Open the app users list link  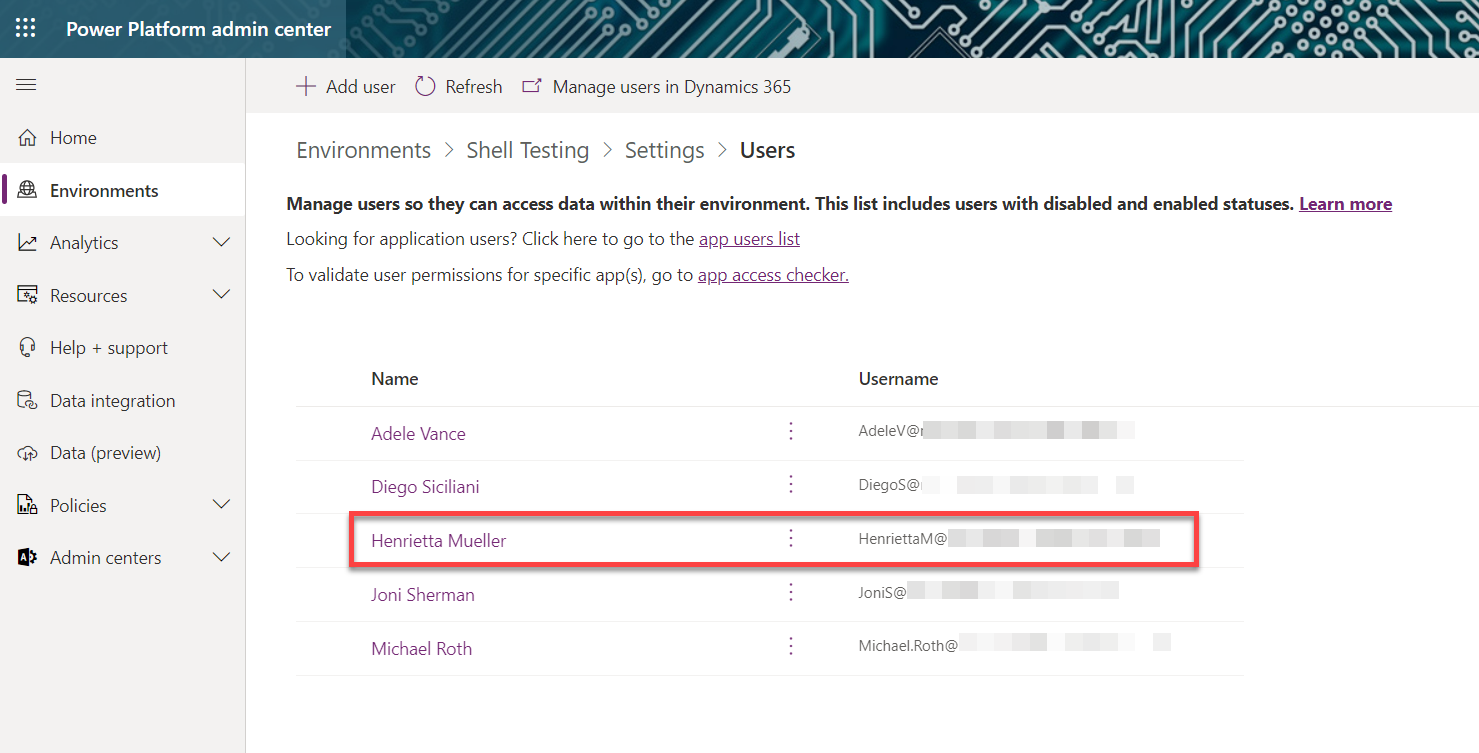pos(749,239)
